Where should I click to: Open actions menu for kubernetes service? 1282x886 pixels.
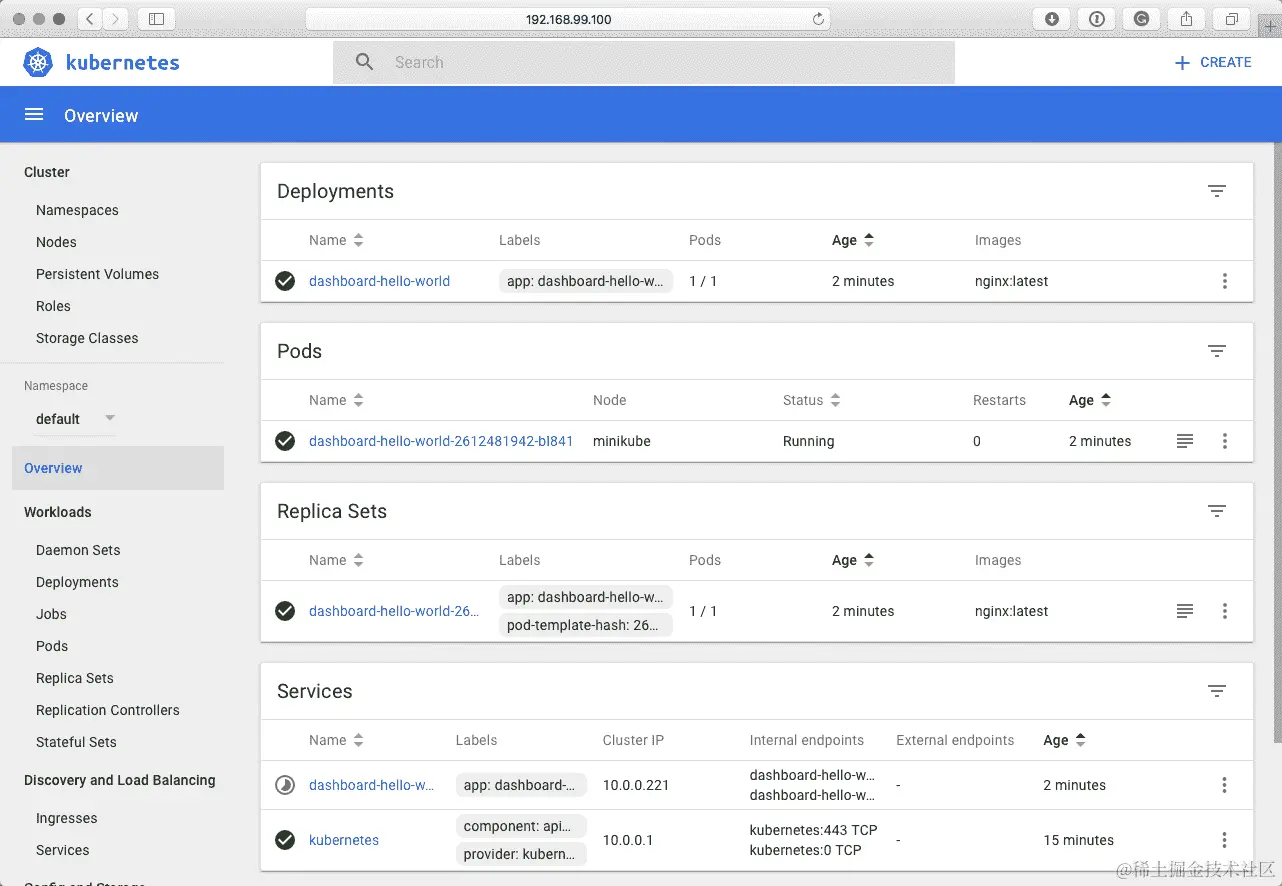1225,840
